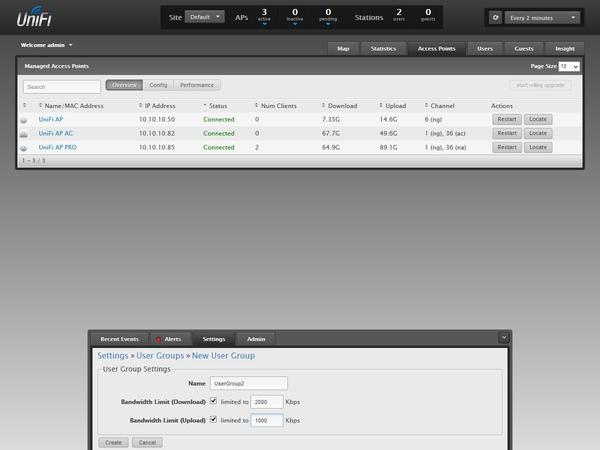Viewport: 600px width, 450px height.
Task: Click the 10.10.10.85 IP address cell
Action: [x=157, y=147]
